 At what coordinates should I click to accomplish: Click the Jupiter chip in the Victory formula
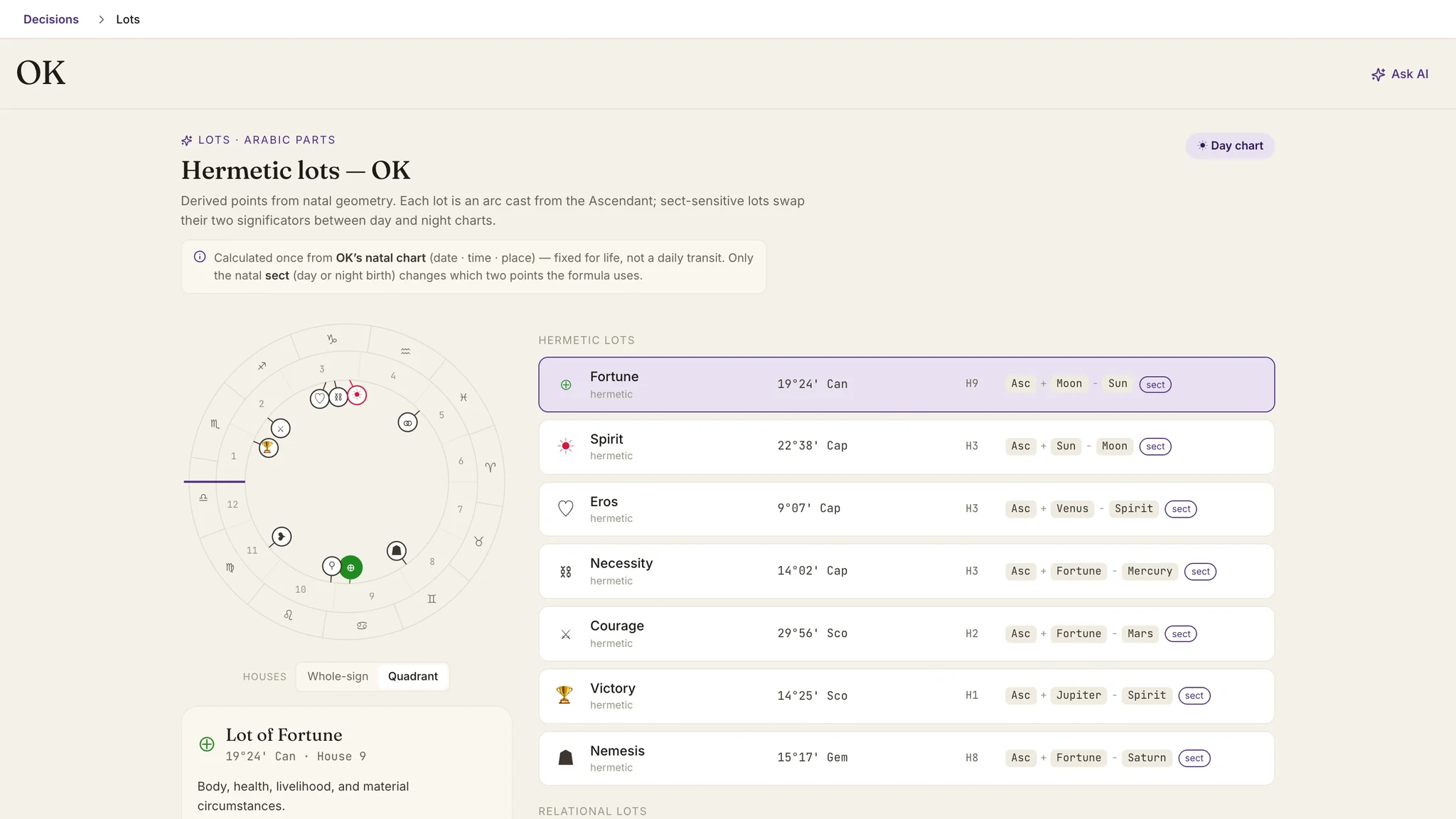(x=1078, y=695)
